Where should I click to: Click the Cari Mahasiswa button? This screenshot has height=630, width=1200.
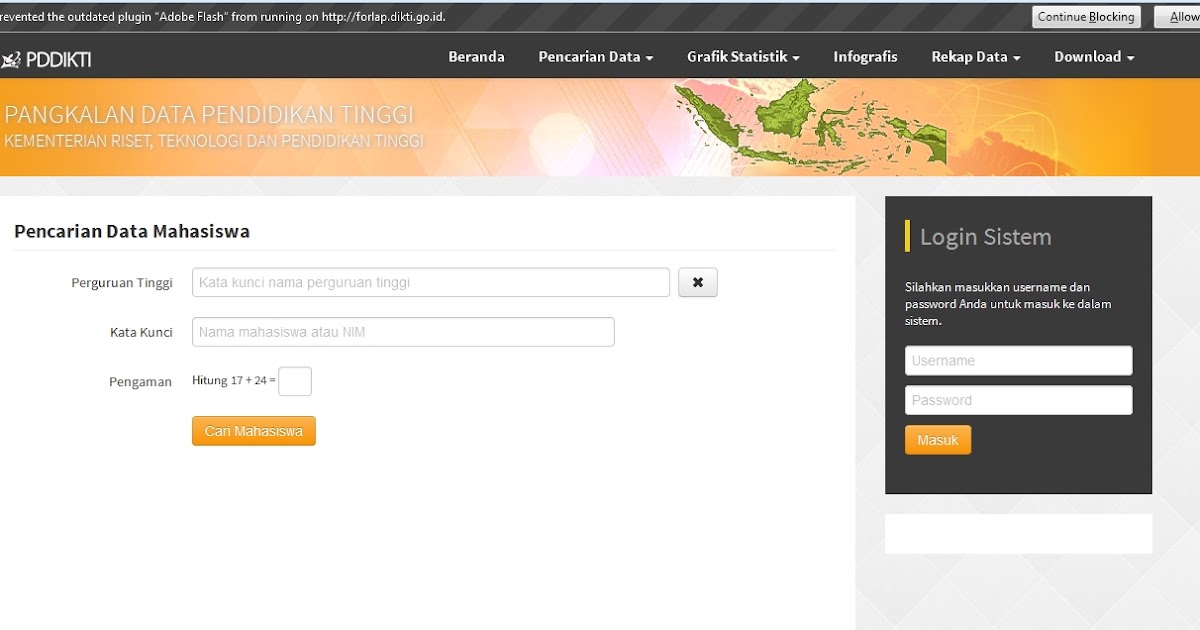pyautogui.click(x=253, y=430)
